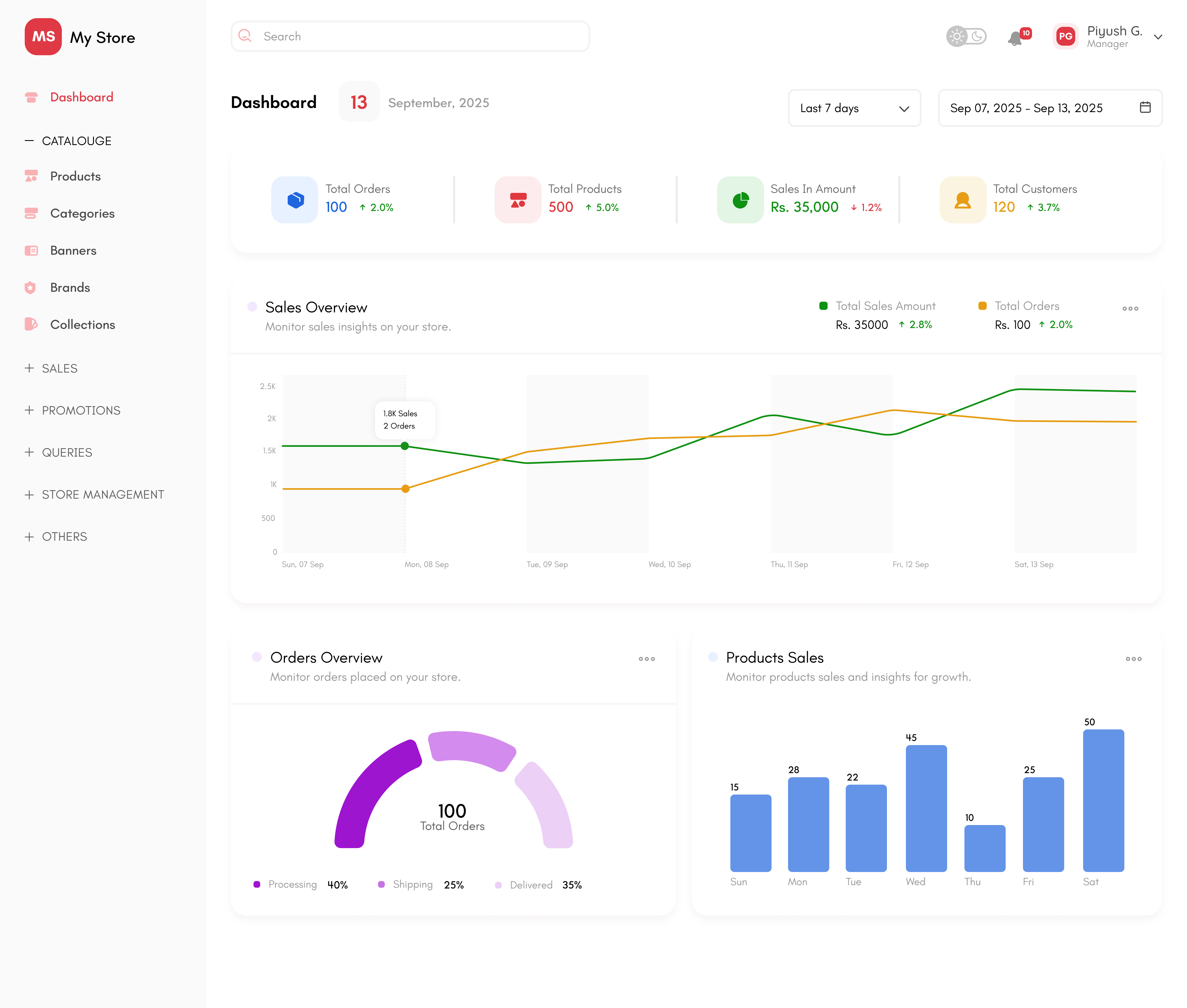Open Orders Overview three-dot menu
1187x1008 pixels.
click(646, 659)
